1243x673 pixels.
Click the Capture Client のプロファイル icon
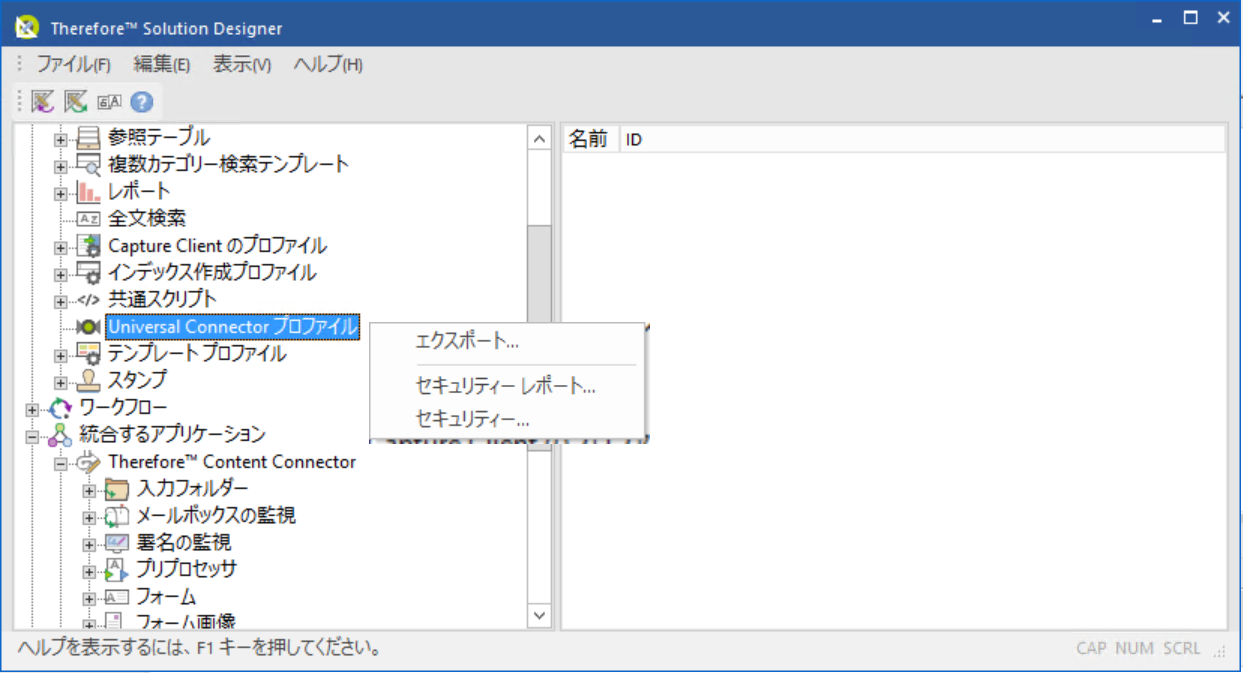click(89, 245)
